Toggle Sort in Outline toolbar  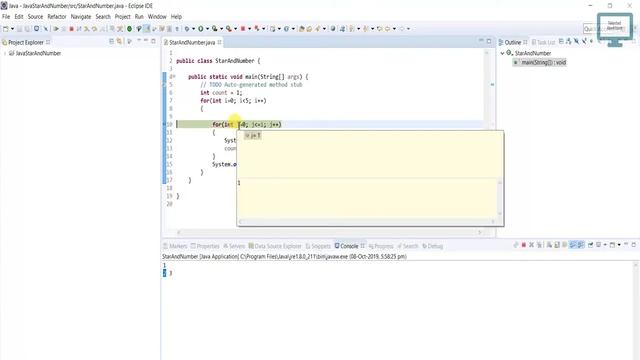569,41
